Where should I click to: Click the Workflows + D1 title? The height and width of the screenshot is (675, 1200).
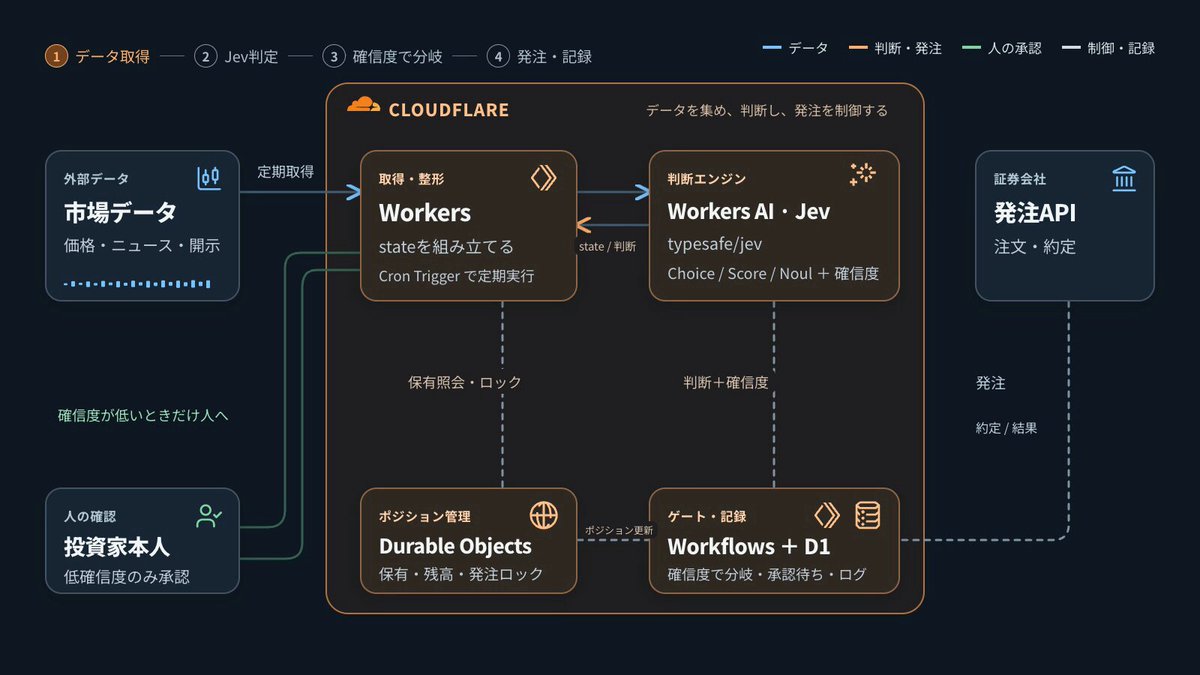pos(749,546)
